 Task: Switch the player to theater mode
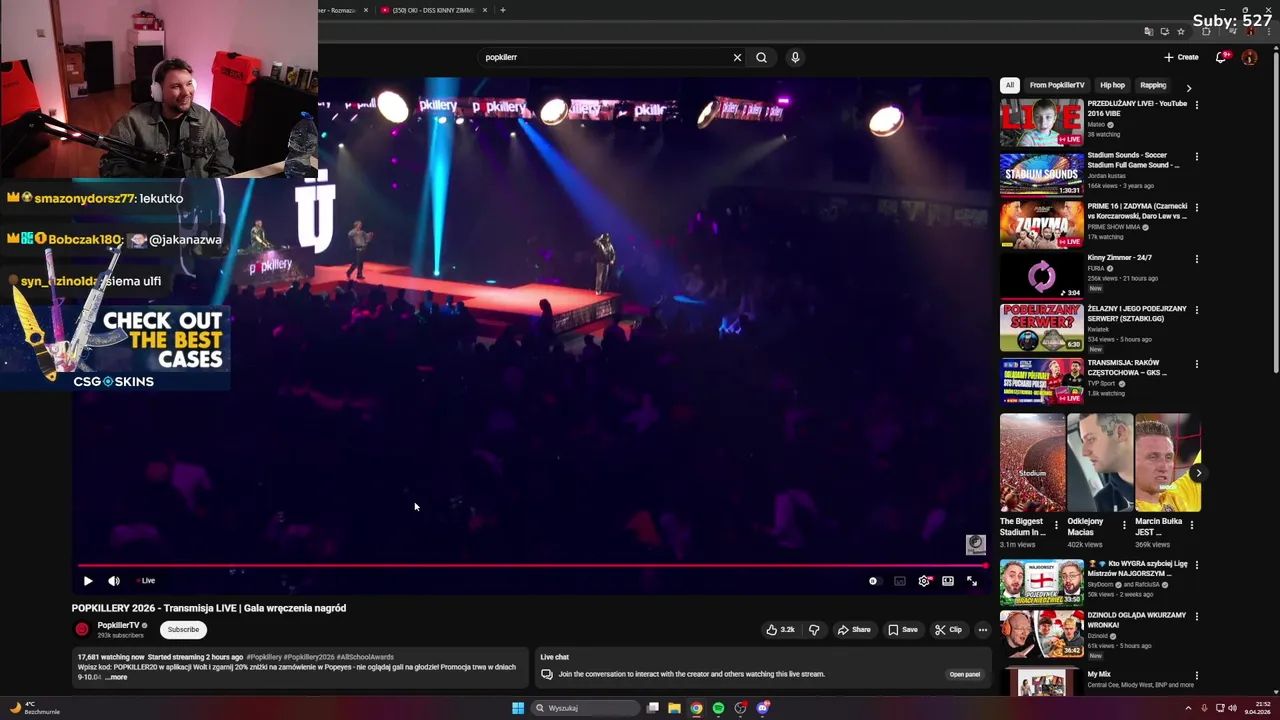[x=948, y=581]
